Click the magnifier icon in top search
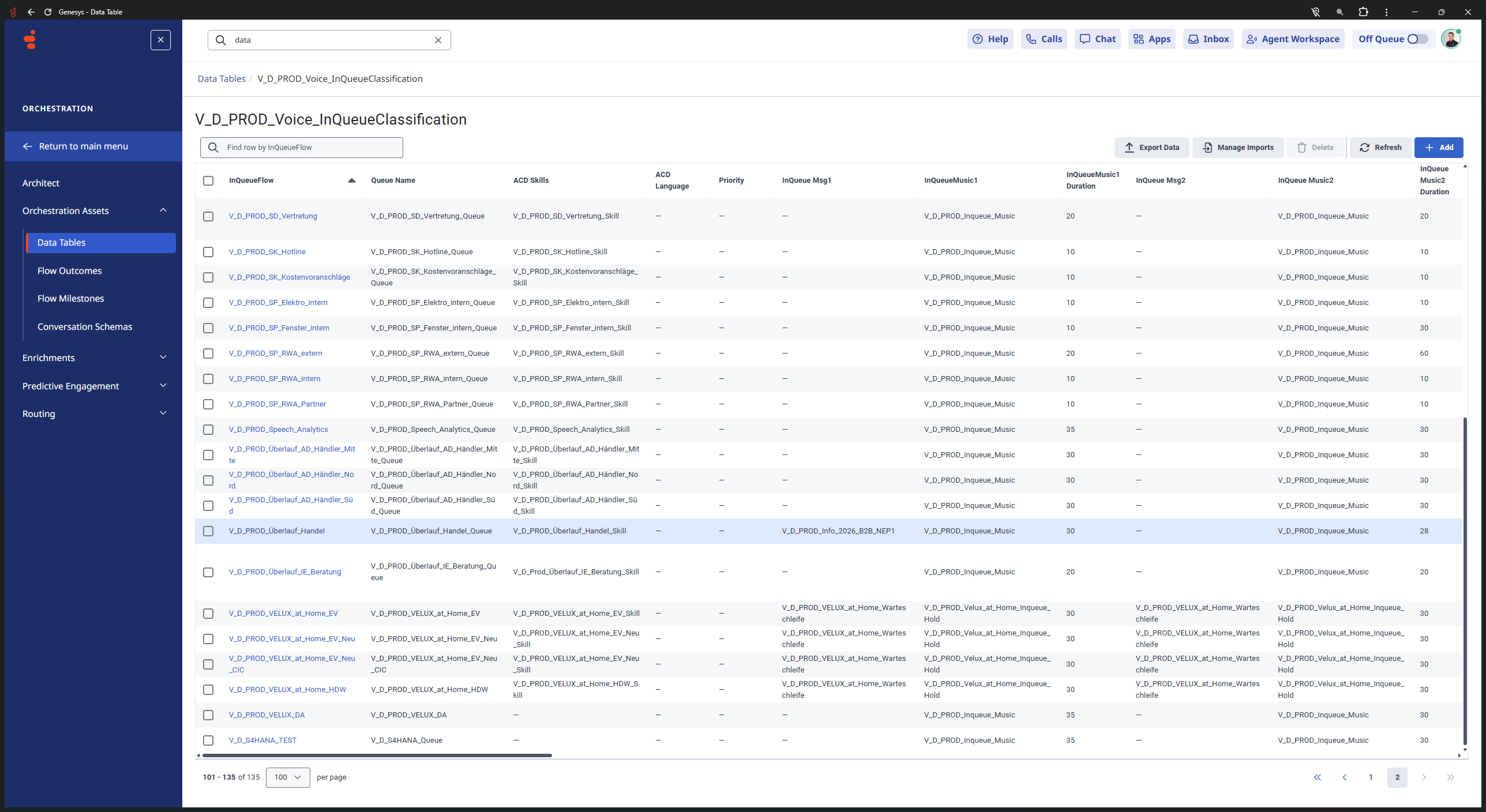Image resolution: width=1486 pixels, height=812 pixels. point(220,40)
